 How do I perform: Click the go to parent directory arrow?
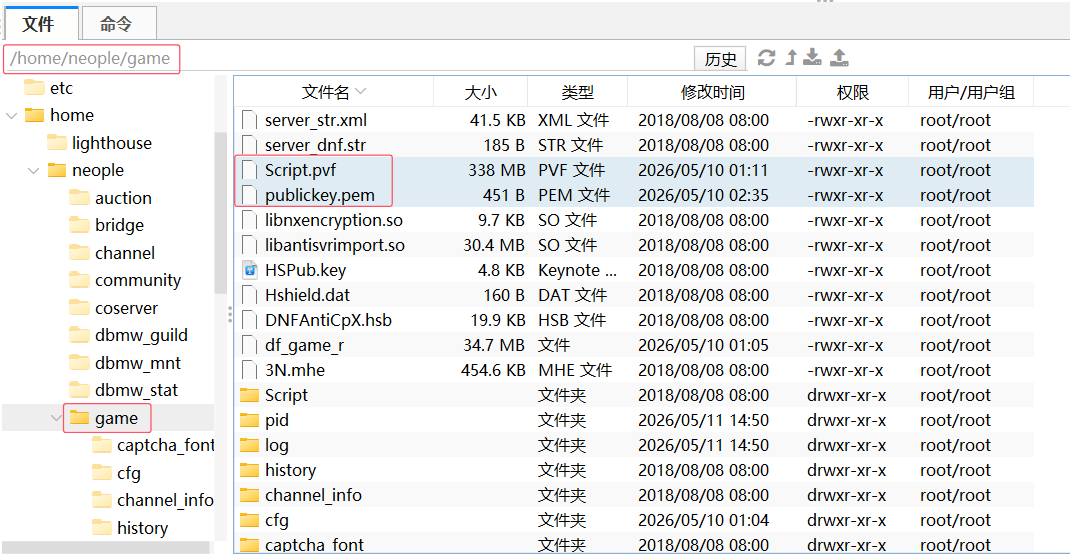coord(791,58)
